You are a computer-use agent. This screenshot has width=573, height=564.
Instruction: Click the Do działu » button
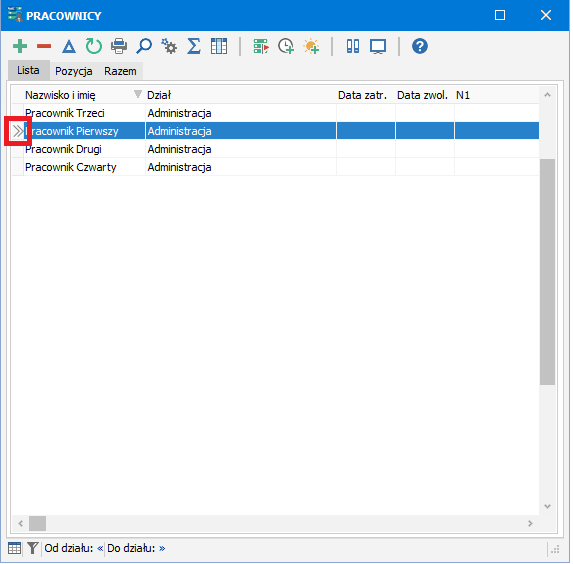tap(136, 548)
